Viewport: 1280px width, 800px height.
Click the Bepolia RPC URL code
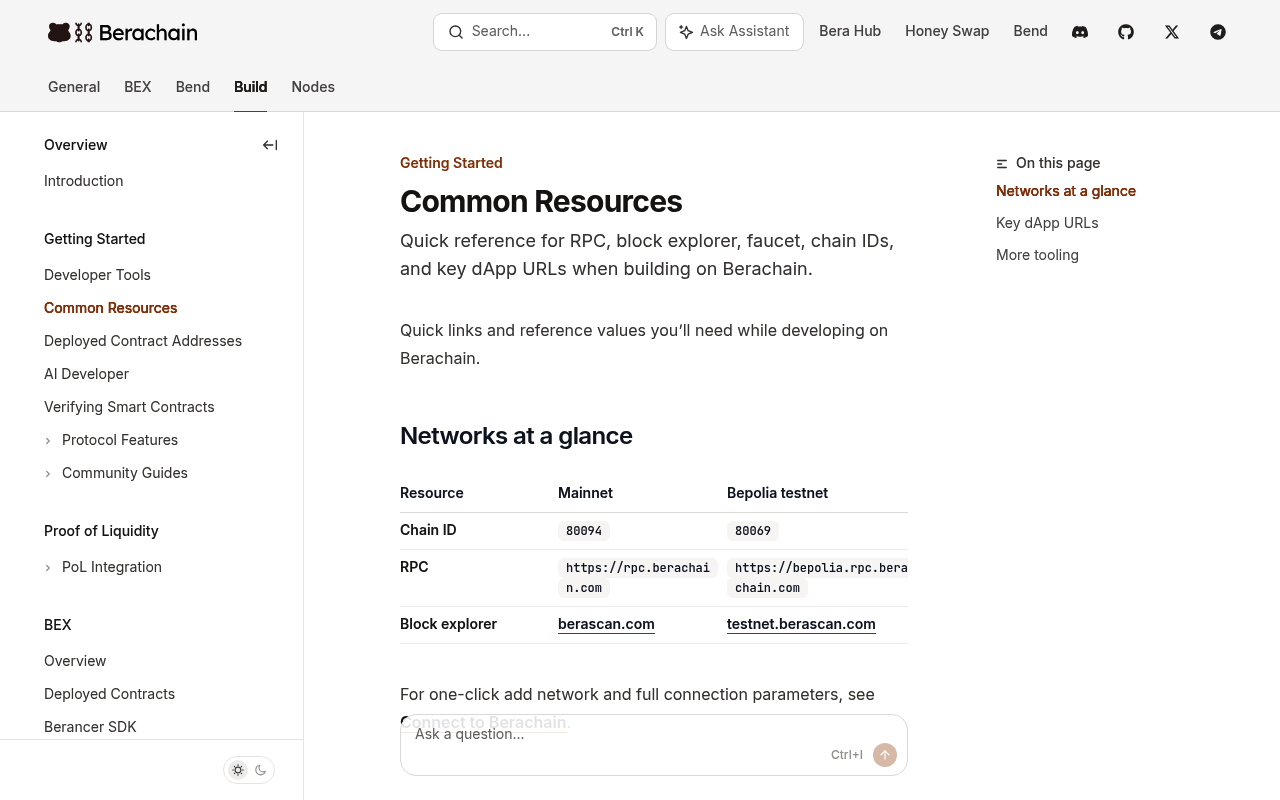coord(818,578)
